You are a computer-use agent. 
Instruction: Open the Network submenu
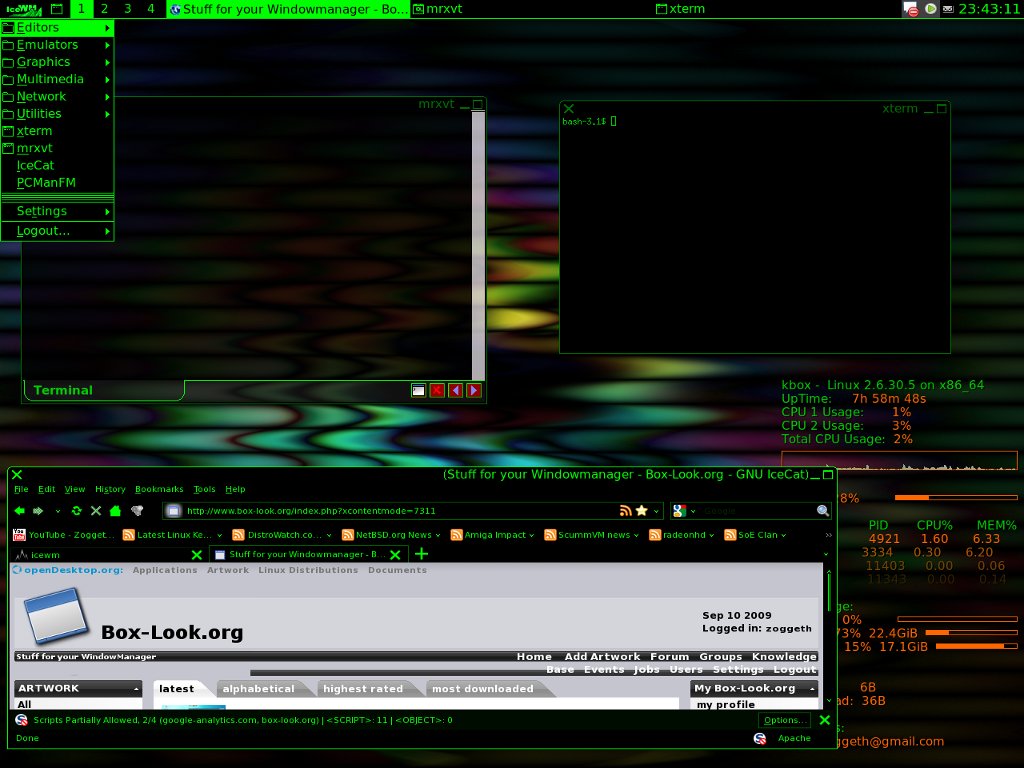coord(57,97)
